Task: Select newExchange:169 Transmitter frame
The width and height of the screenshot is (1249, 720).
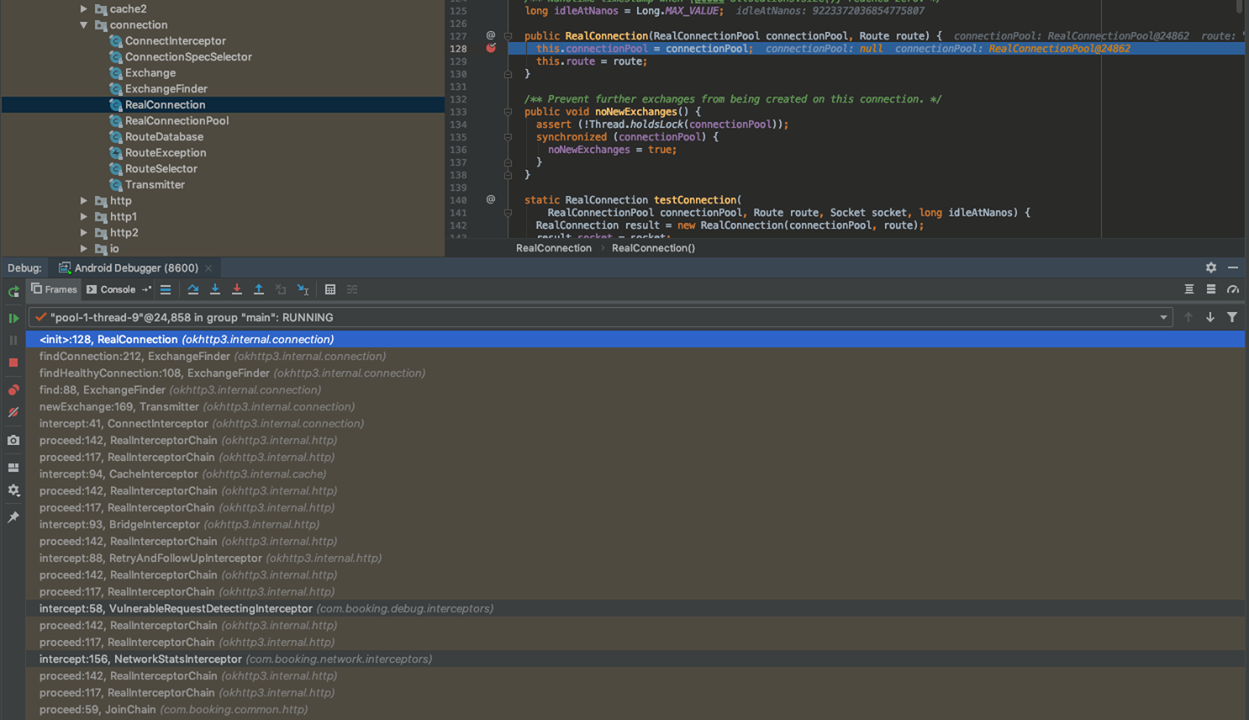Action: pyautogui.click(x=635, y=407)
